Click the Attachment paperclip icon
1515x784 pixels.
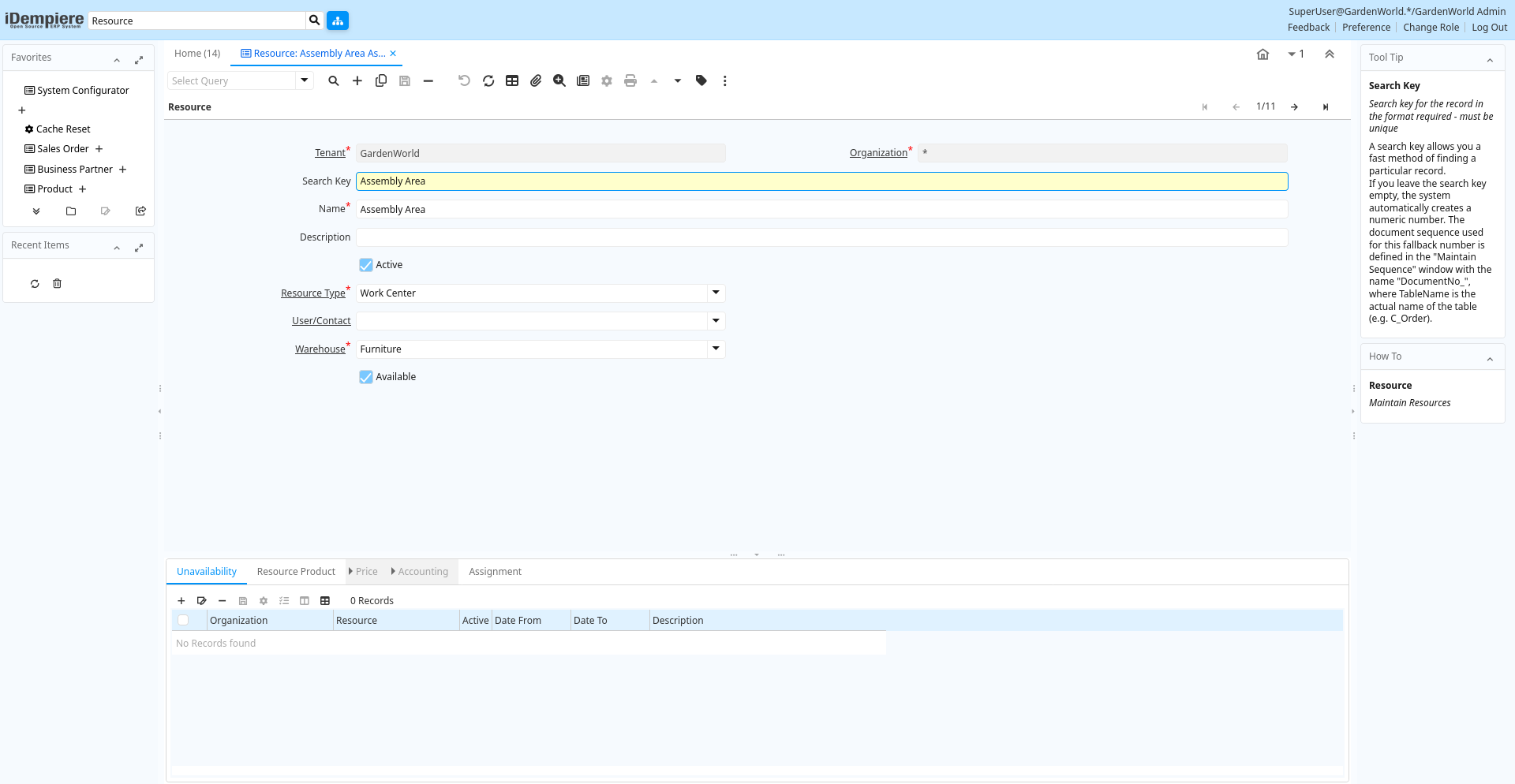536,81
